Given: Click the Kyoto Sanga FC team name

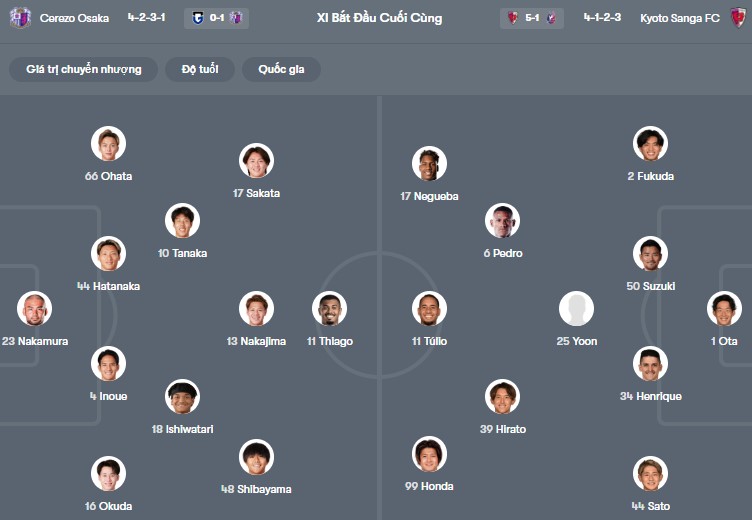Looking at the screenshot, I should [680, 18].
